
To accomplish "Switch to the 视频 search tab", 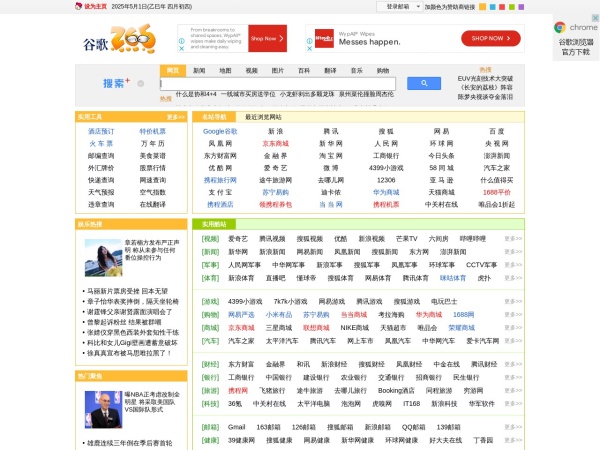I will [x=251, y=70].
